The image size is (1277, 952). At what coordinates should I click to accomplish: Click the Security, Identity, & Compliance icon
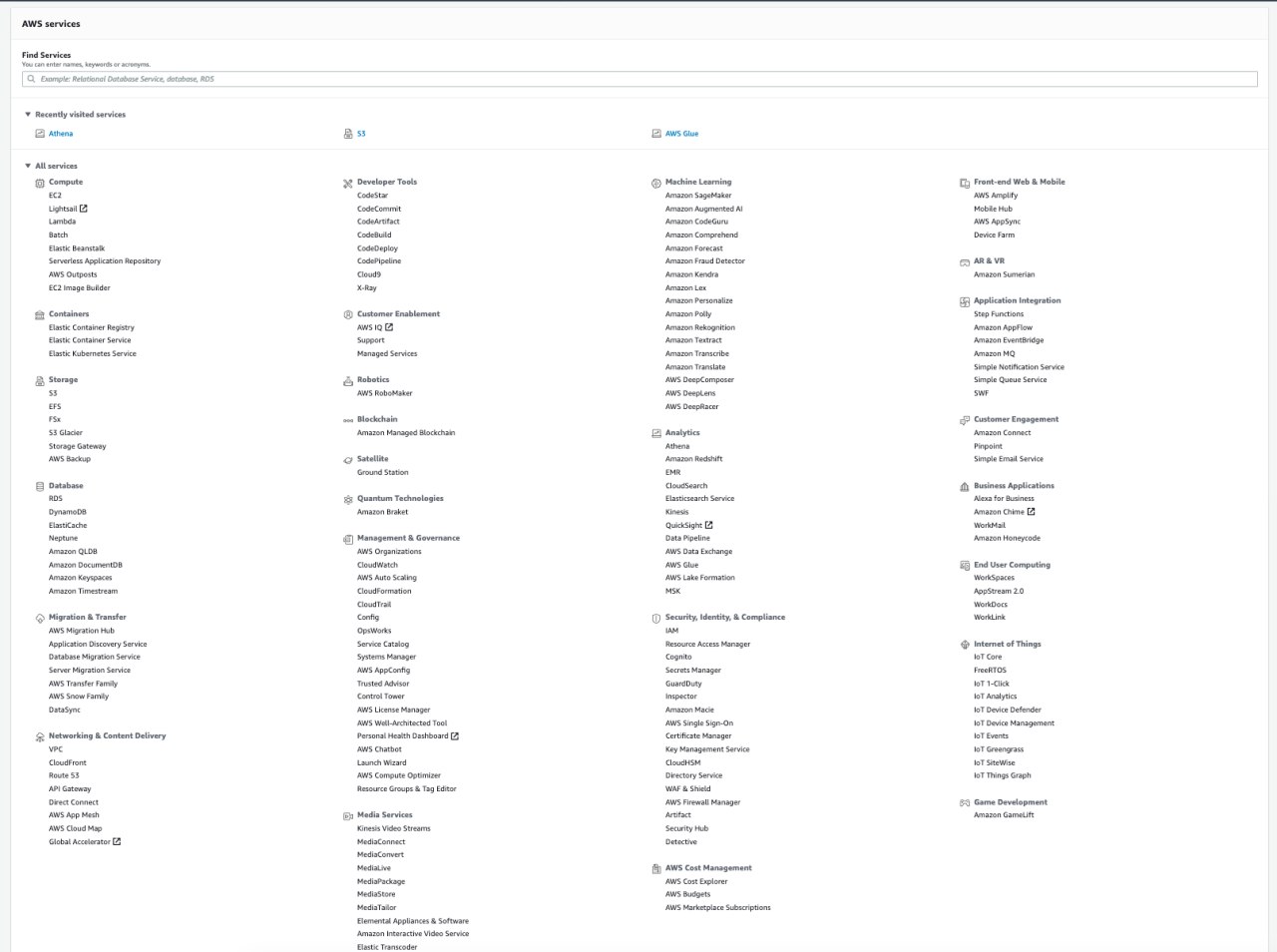tap(656, 618)
